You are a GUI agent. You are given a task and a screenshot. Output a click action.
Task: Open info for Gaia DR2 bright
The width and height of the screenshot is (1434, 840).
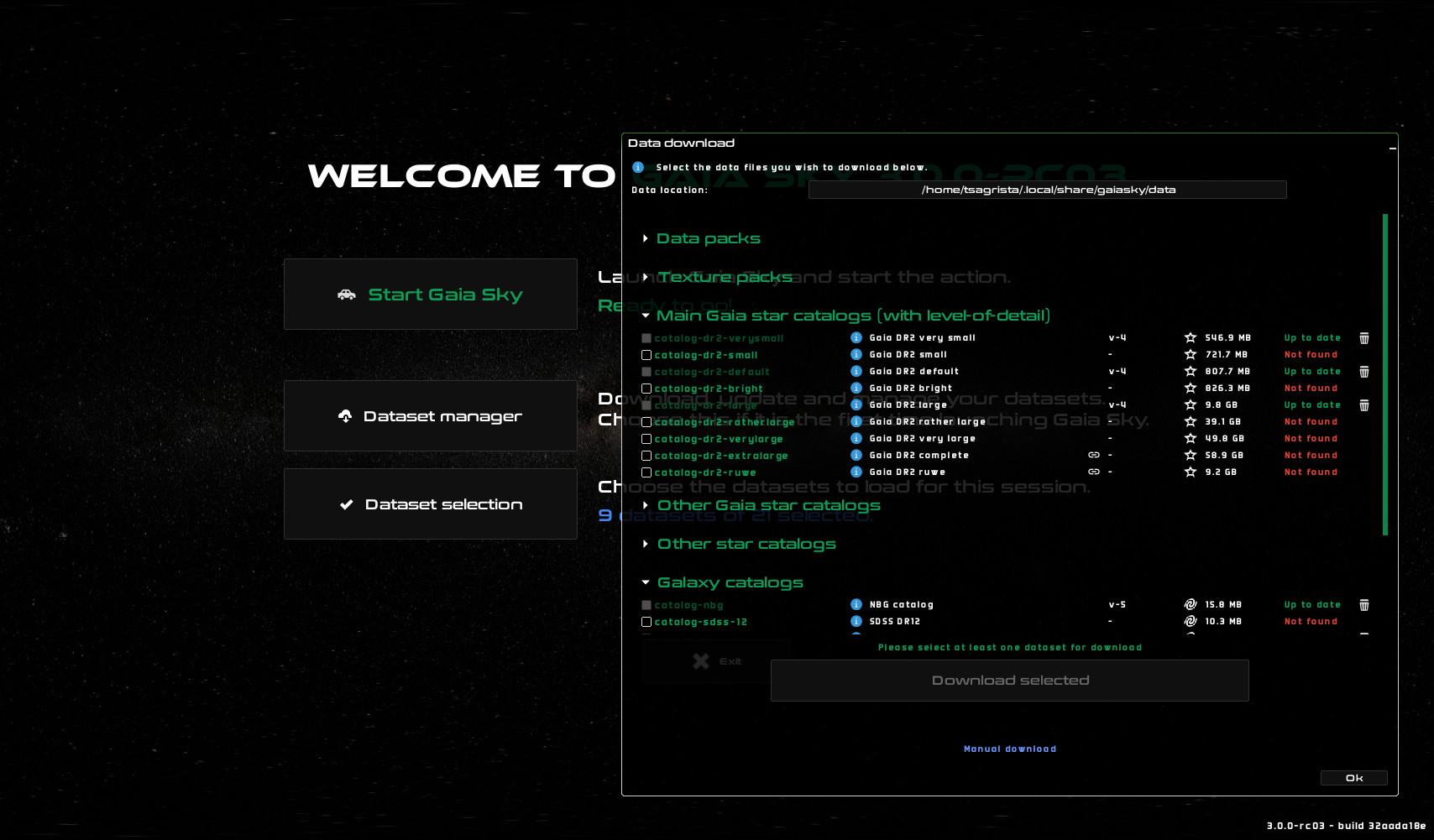coord(856,389)
